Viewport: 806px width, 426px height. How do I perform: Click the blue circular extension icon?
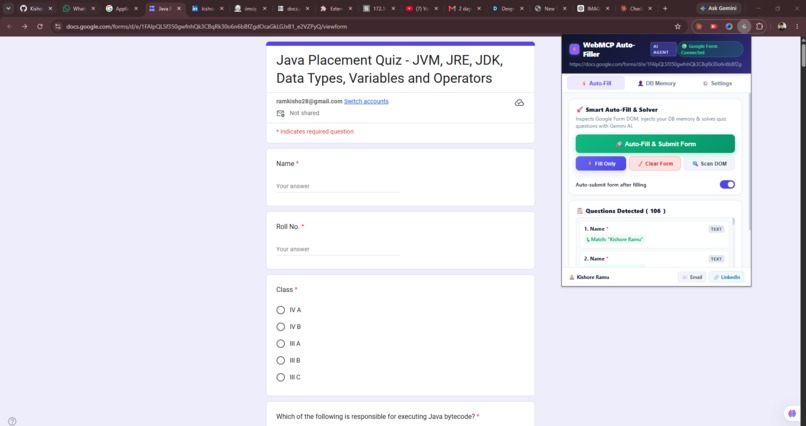click(x=728, y=27)
